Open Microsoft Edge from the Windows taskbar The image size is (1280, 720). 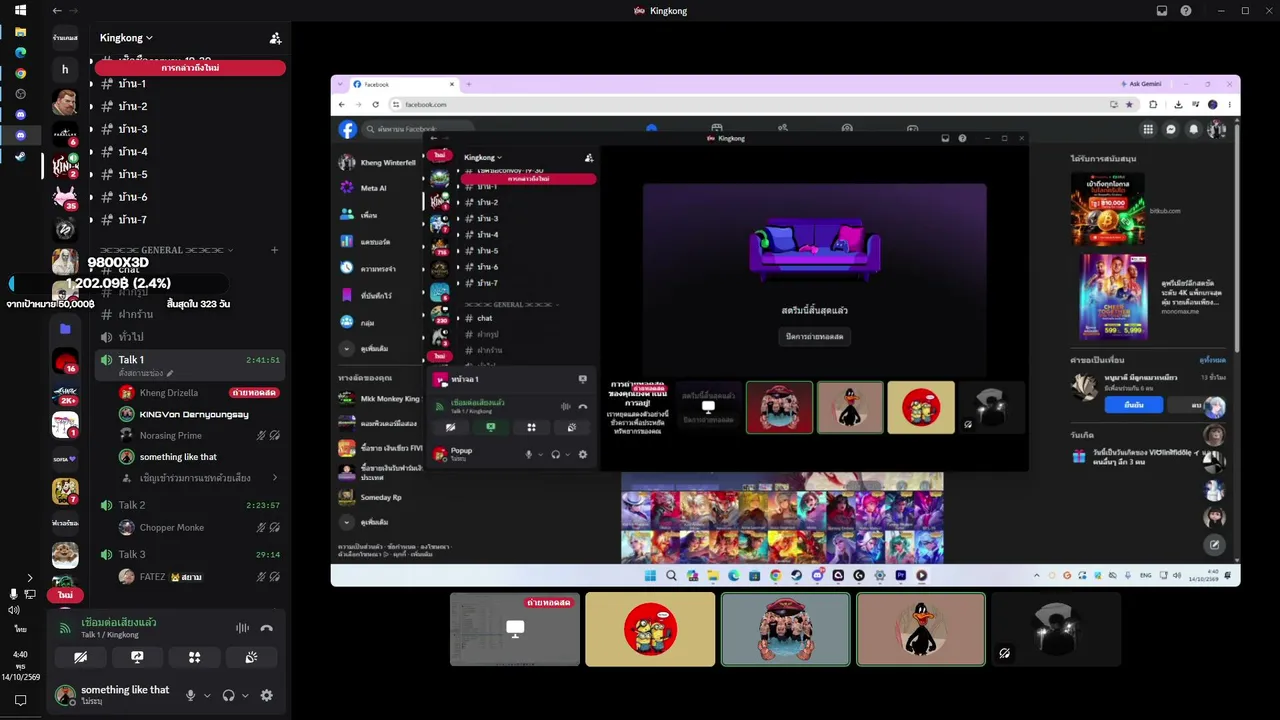[x=21, y=52]
